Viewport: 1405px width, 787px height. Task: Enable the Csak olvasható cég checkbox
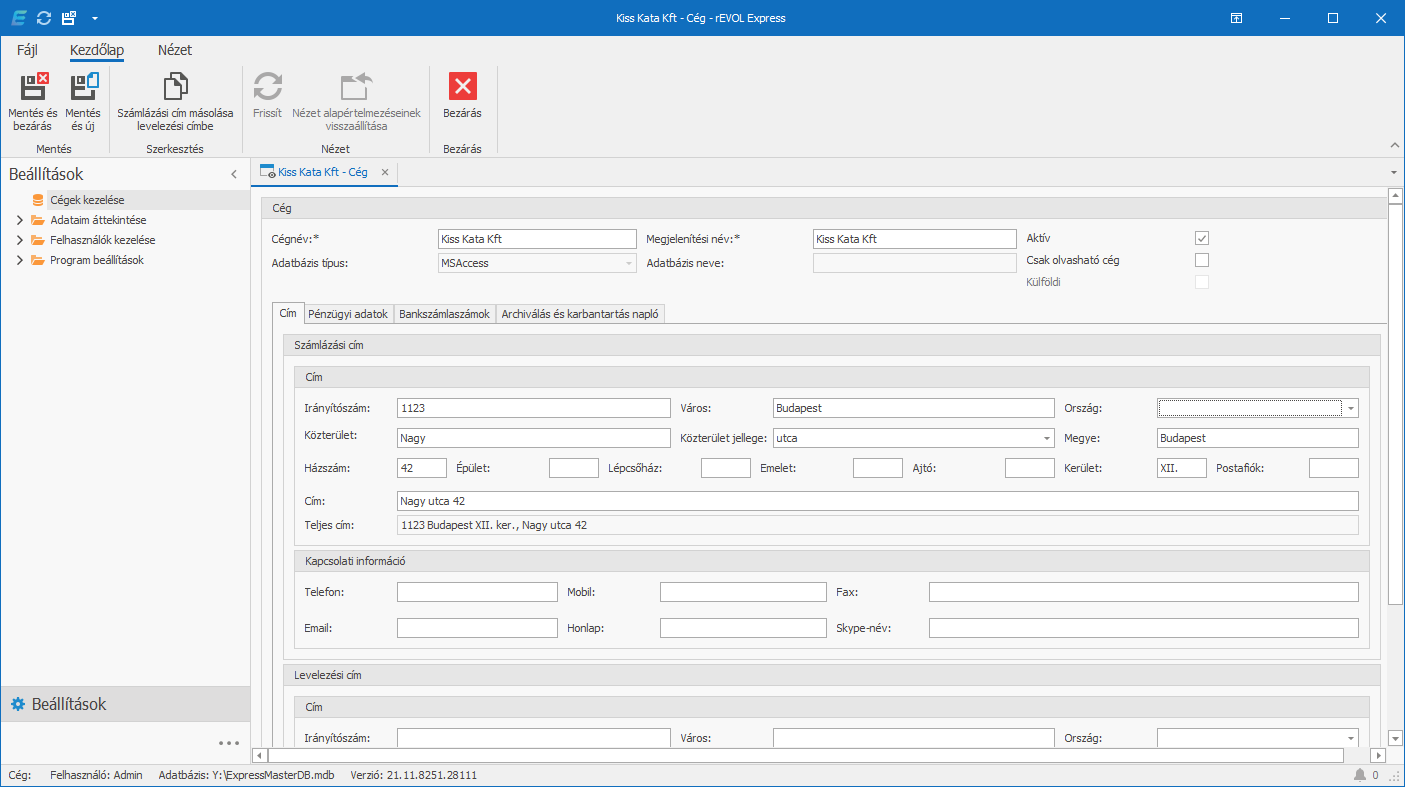(1202, 260)
